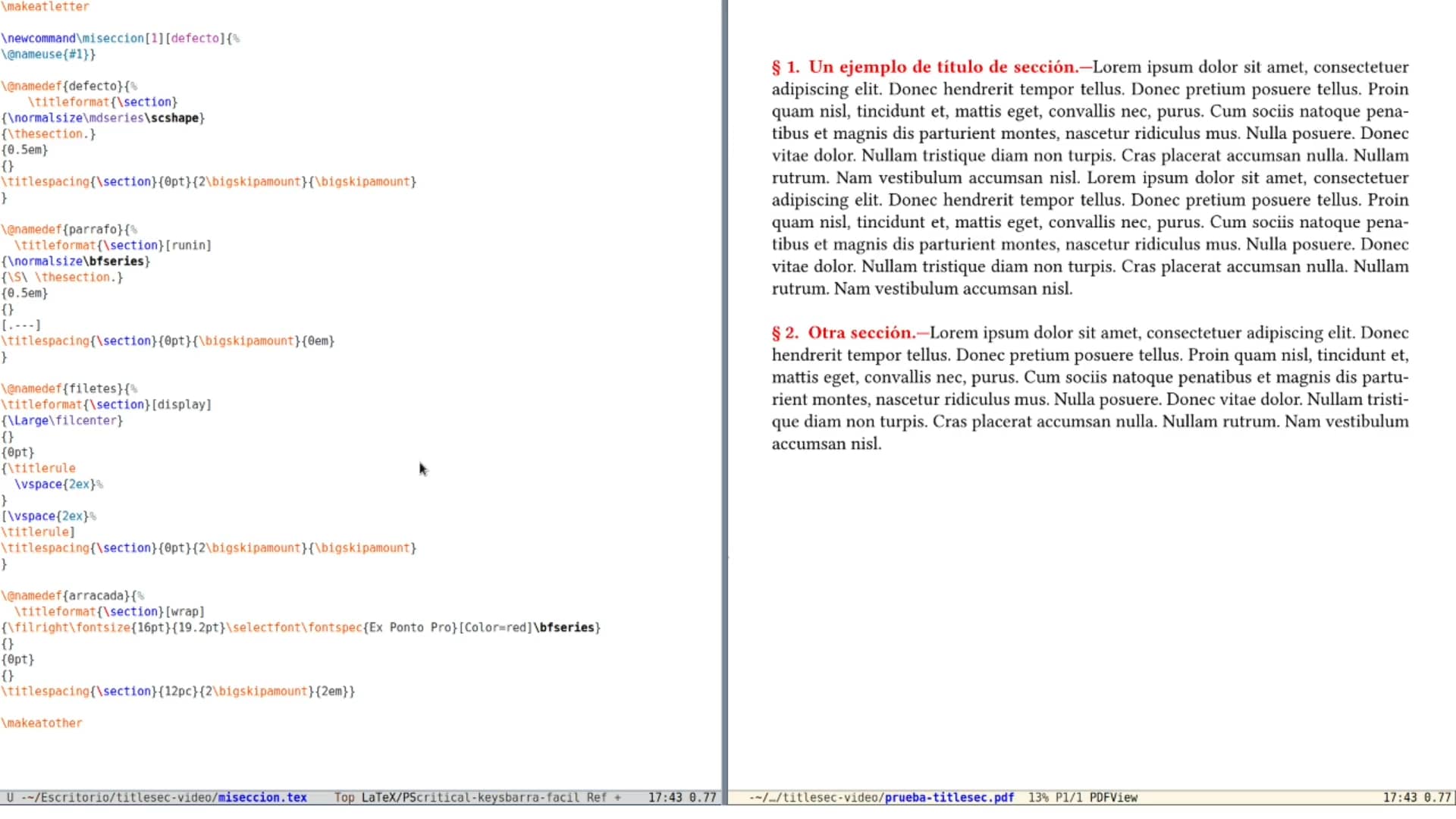Click the 17:43 clock in the left mode line

click(664, 797)
